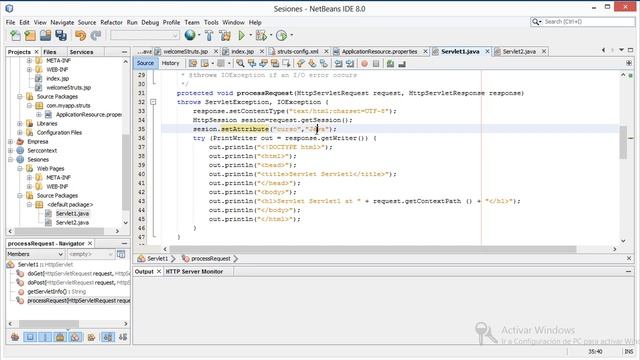
Task: Expand the Empresa project node
Action: [10, 142]
